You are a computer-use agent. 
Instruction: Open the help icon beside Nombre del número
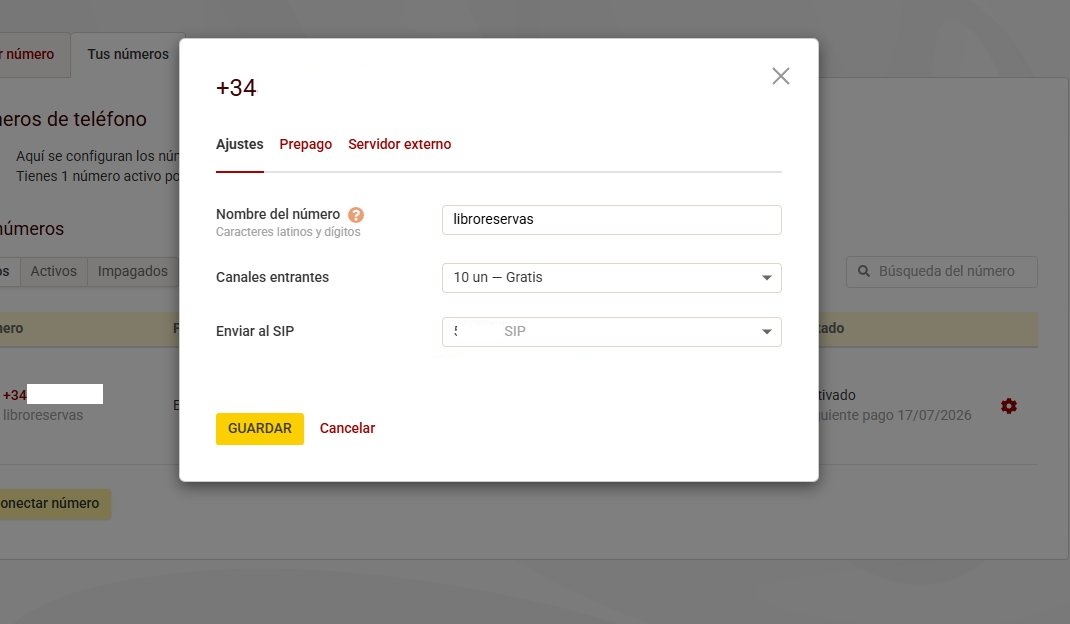click(356, 215)
